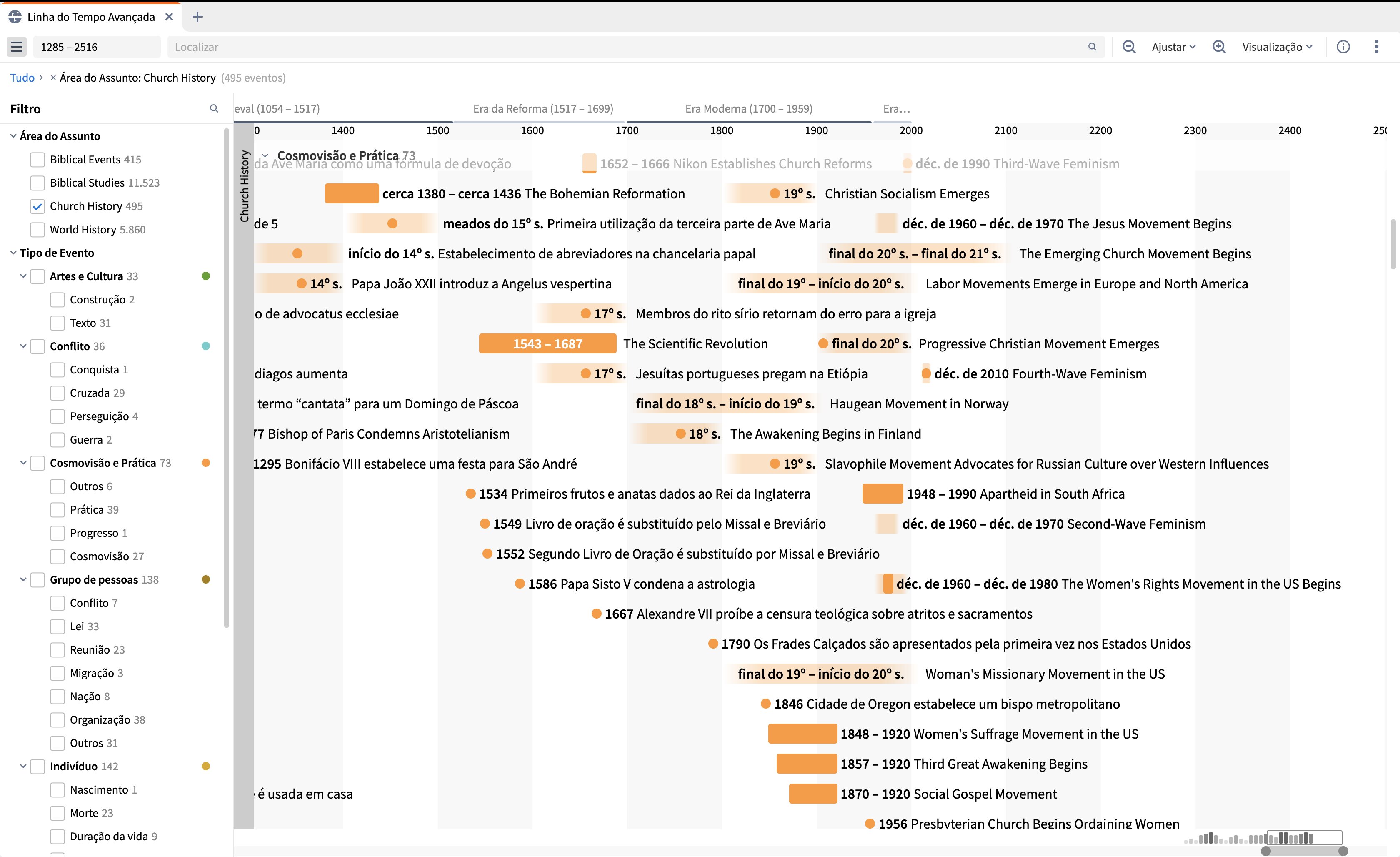Viewport: 1400px width, 857px height.
Task: Open the vertical three-dot options menu
Action: pos(1376,47)
